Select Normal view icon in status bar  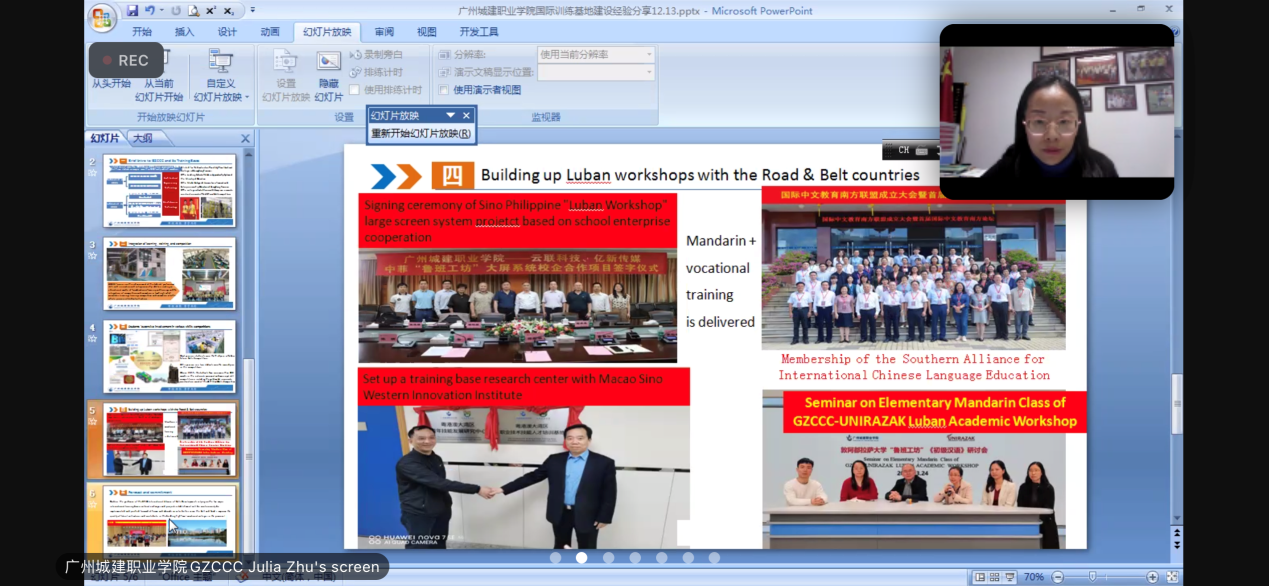tap(980, 577)
